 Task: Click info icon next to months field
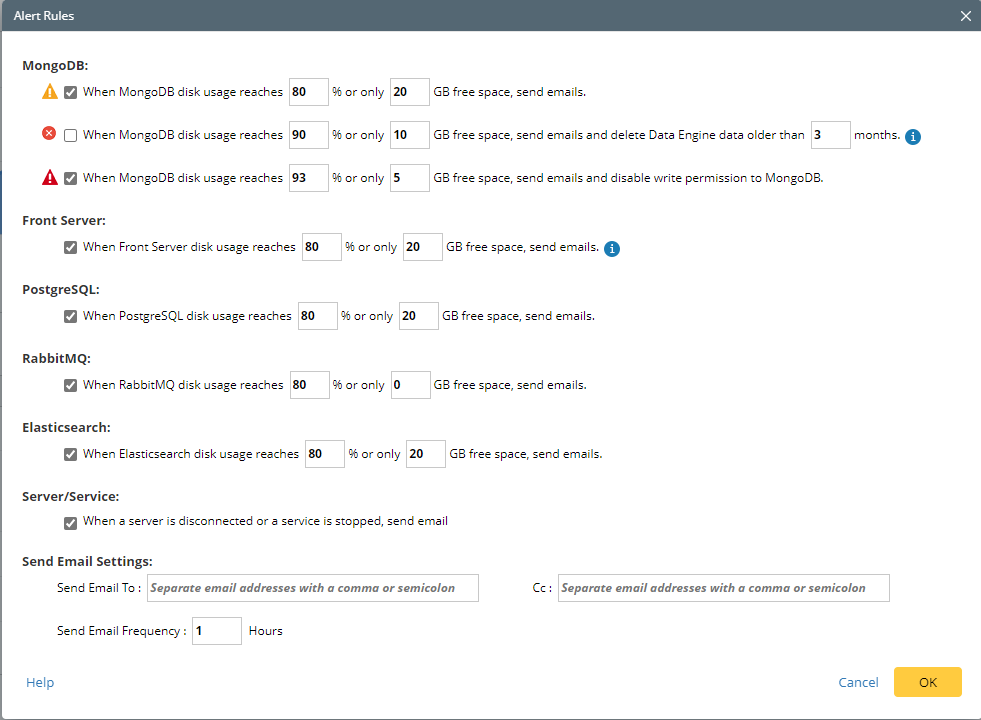(x=912, y=136)
